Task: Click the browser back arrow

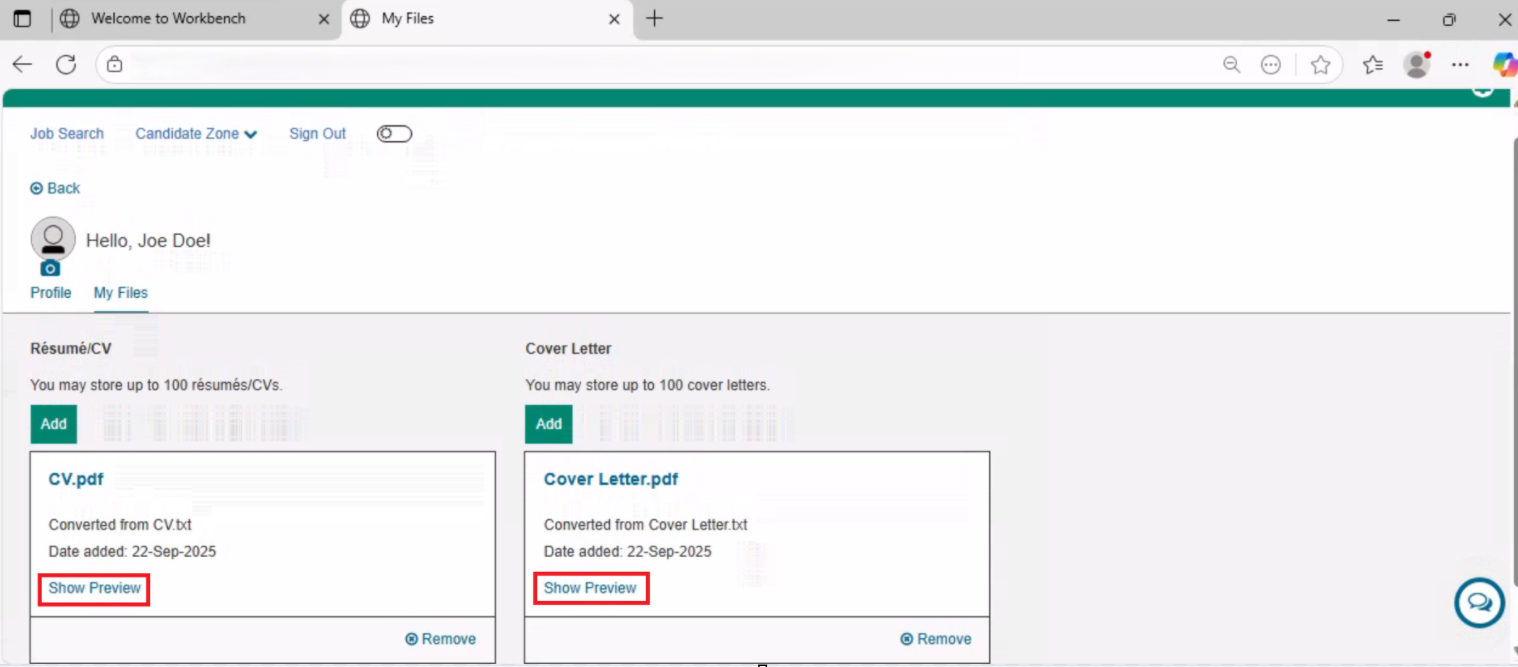Action: 22,65
